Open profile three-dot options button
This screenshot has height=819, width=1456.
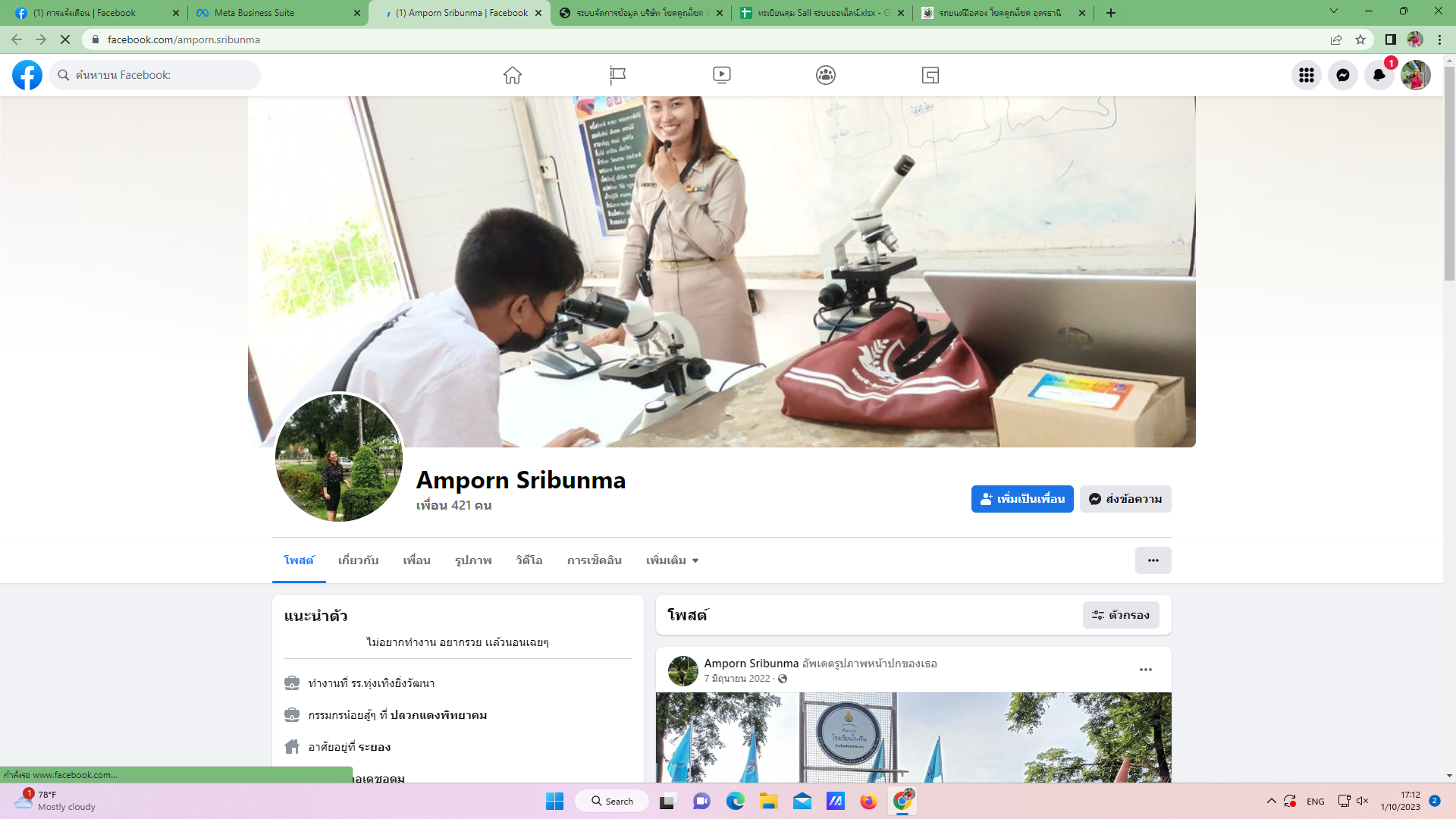coord(1153,560)
